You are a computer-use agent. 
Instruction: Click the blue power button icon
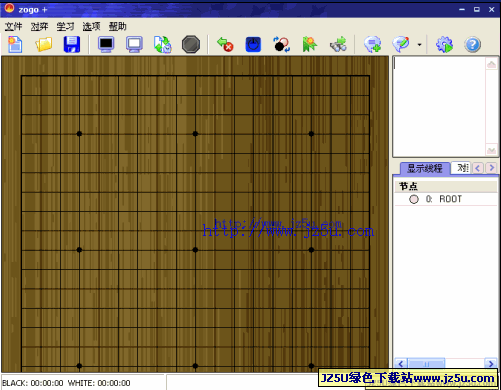253,44
